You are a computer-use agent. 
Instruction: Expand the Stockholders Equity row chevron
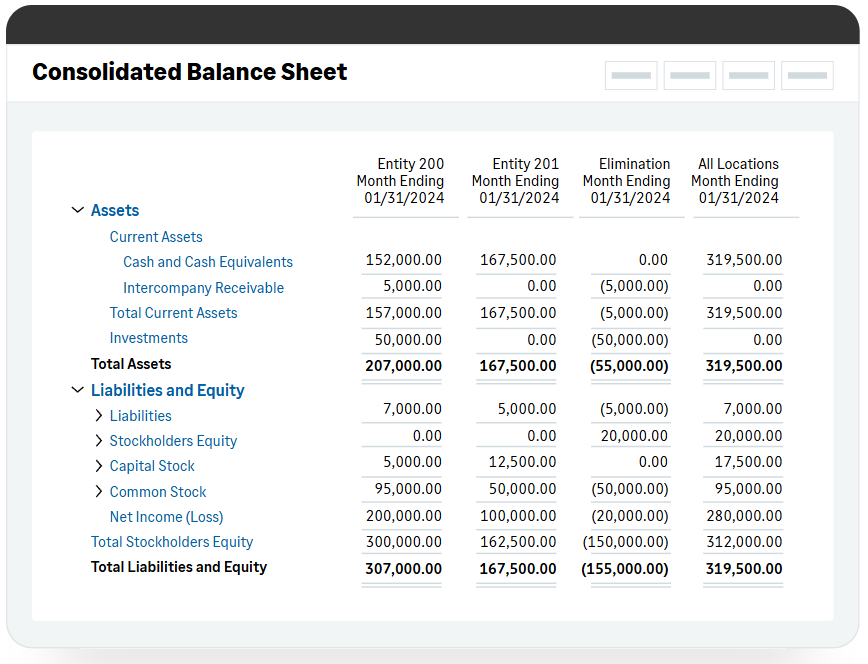pyautogui.click(x=99, y=441)
